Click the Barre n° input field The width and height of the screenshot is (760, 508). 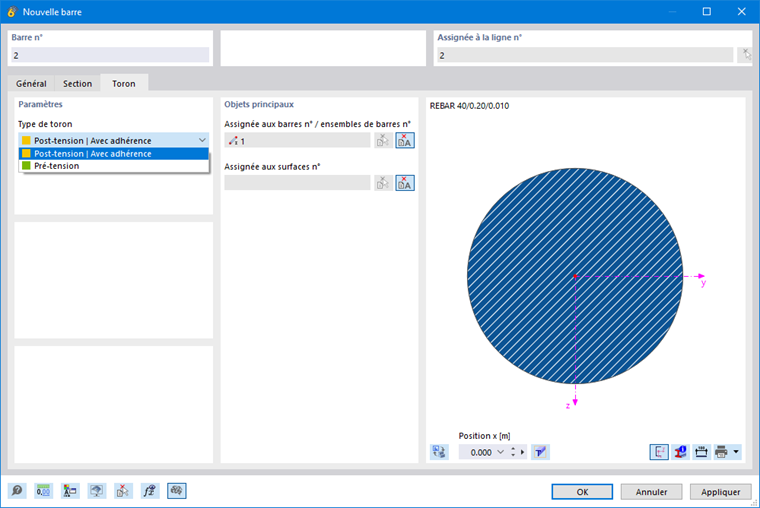point(110,55)
